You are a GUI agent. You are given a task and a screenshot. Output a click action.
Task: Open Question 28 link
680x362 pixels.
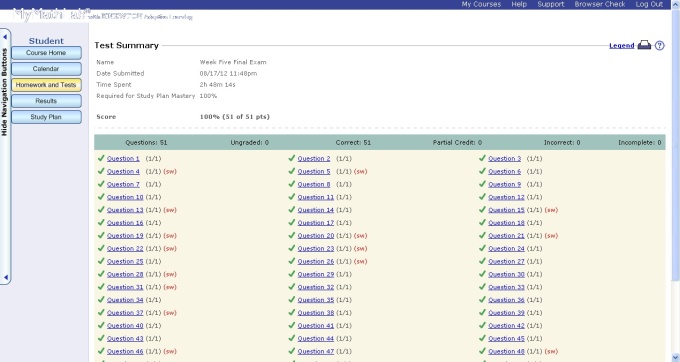125,274
